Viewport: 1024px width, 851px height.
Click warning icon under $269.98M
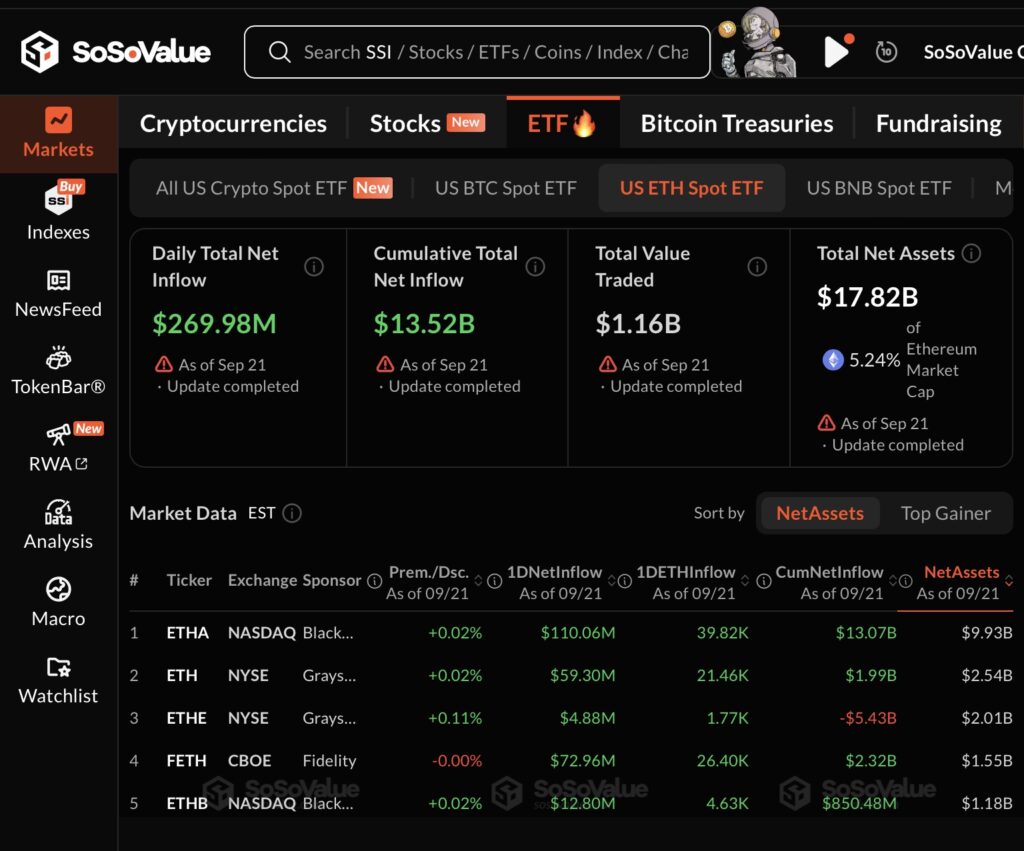163,364
